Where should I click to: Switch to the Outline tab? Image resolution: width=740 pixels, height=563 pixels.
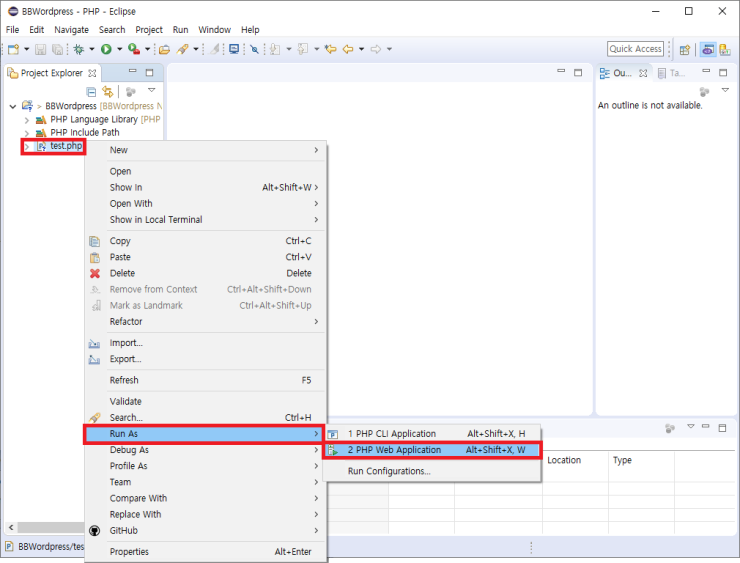[x=621, y=73]
